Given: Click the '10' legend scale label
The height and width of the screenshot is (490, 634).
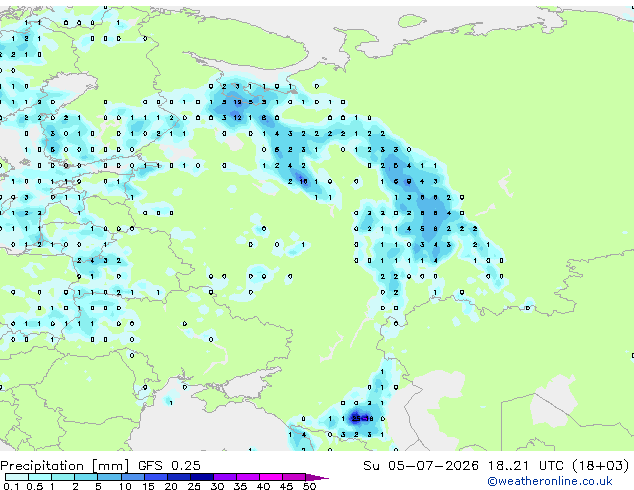Looking at the screenshot, I should [125, 486].
